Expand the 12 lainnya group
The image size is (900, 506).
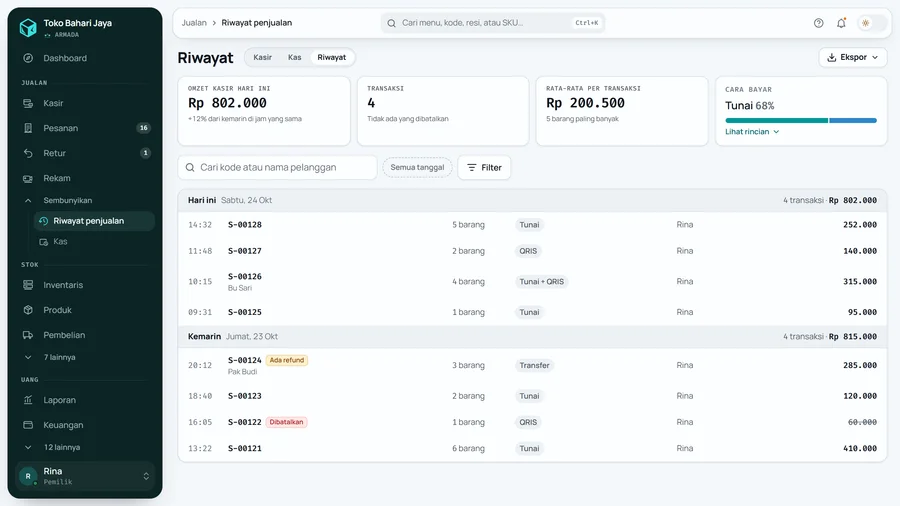(85, 447)
